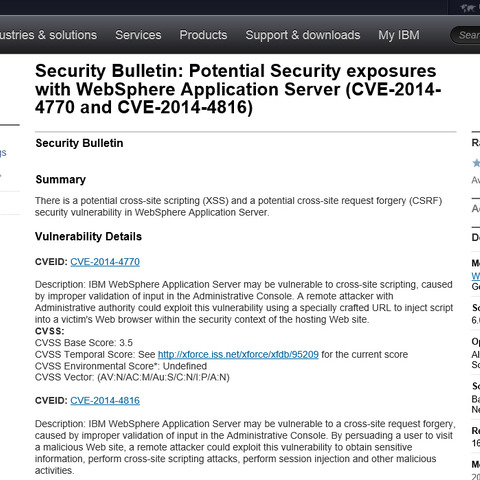Click the Search input field
This screenshot has height=480, width=480.
tap(466, 35)
